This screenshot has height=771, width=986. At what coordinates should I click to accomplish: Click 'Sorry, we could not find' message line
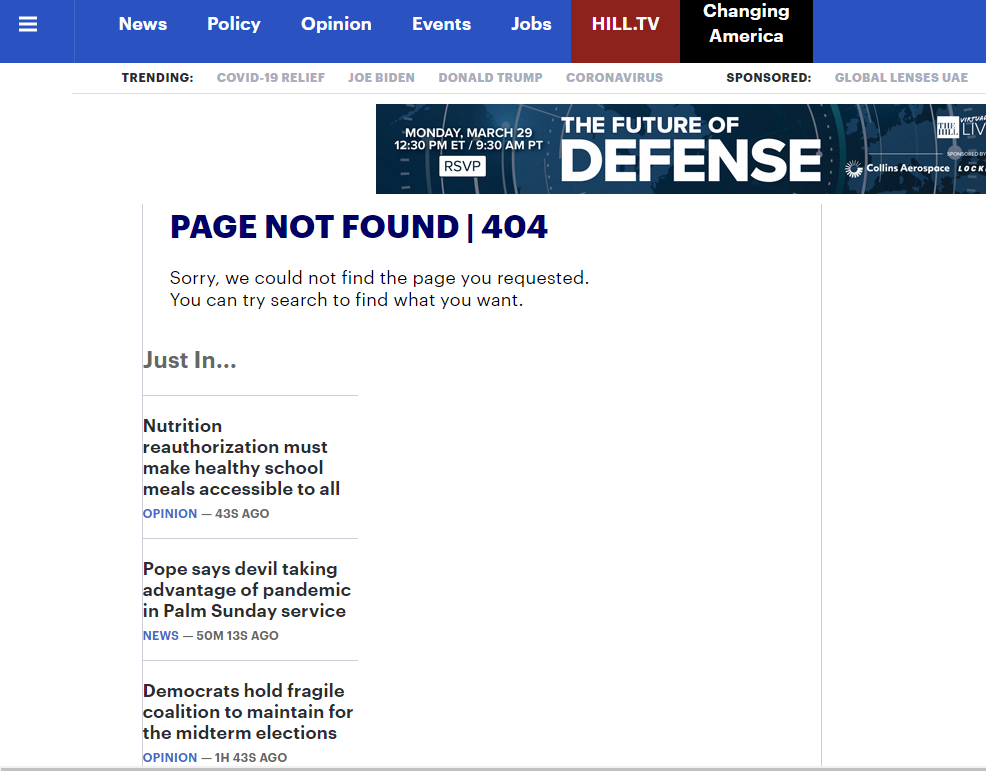click(379, 278)
